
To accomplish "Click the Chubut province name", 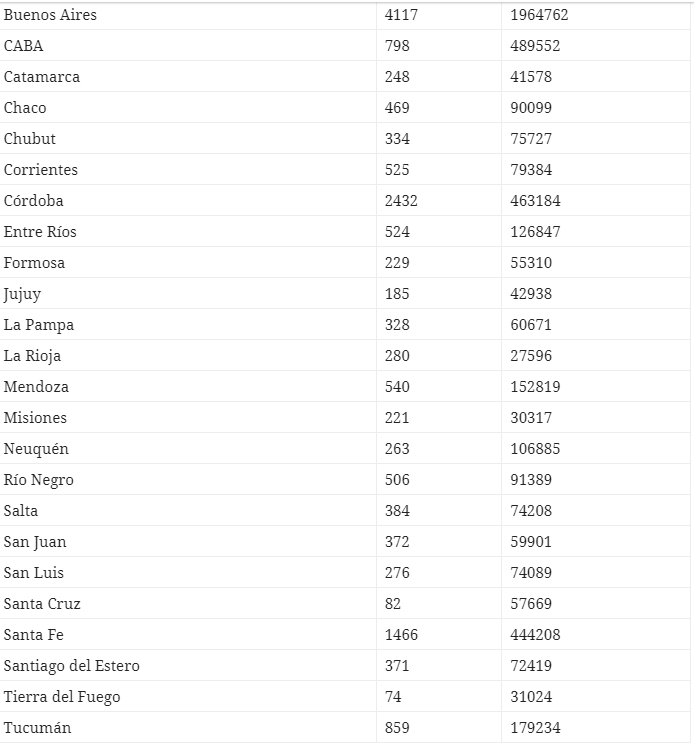I will pyautogui.click(x=30, y=139).
